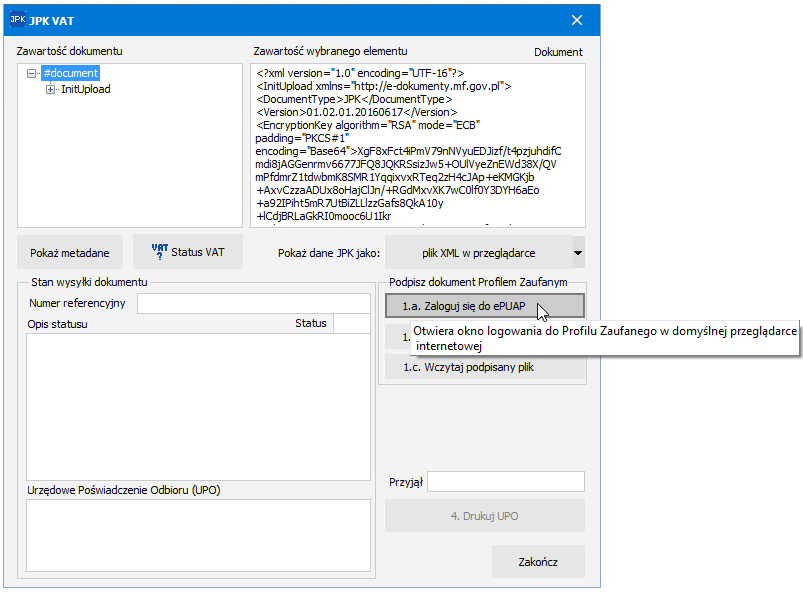Click 1.a. Zaloguj się do ePUAP button
This screenshot has width=803, height=595.
(484, 306)
